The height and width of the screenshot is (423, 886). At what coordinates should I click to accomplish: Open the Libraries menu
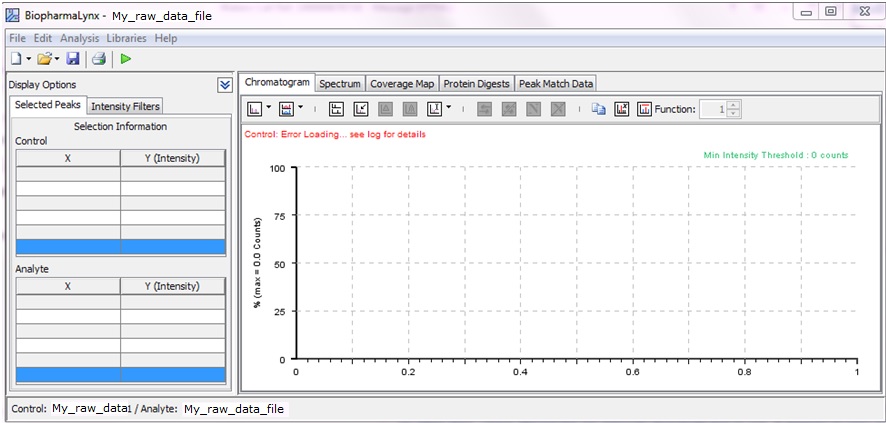pos(127,38)
